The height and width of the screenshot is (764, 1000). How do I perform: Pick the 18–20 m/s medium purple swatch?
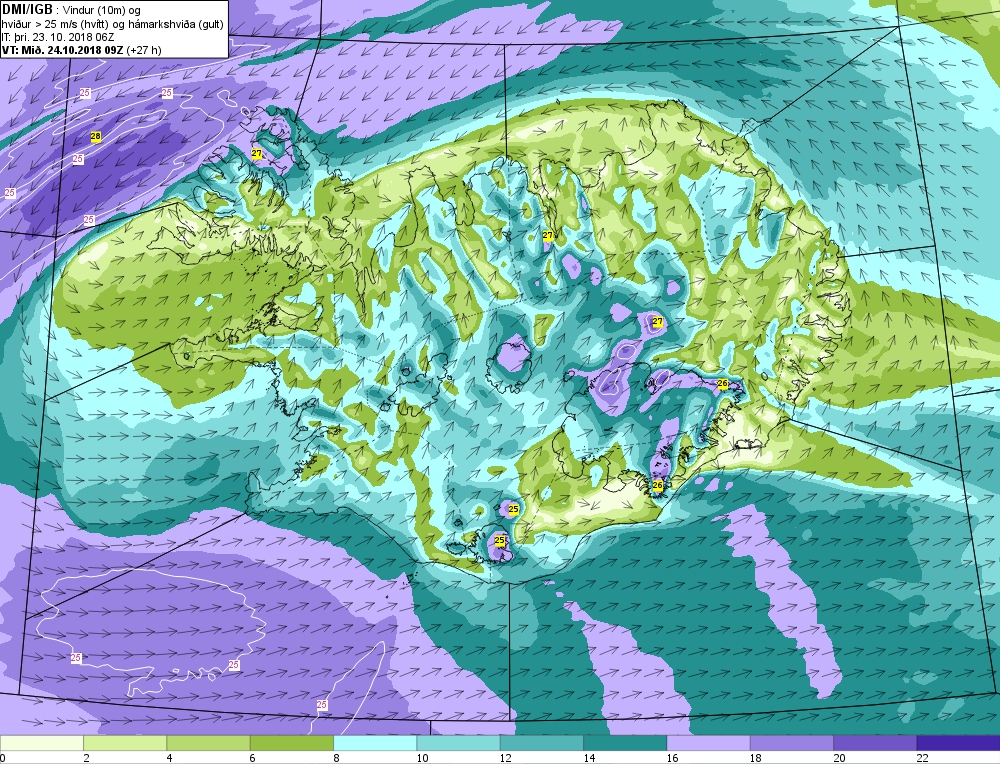pos(791,743)
